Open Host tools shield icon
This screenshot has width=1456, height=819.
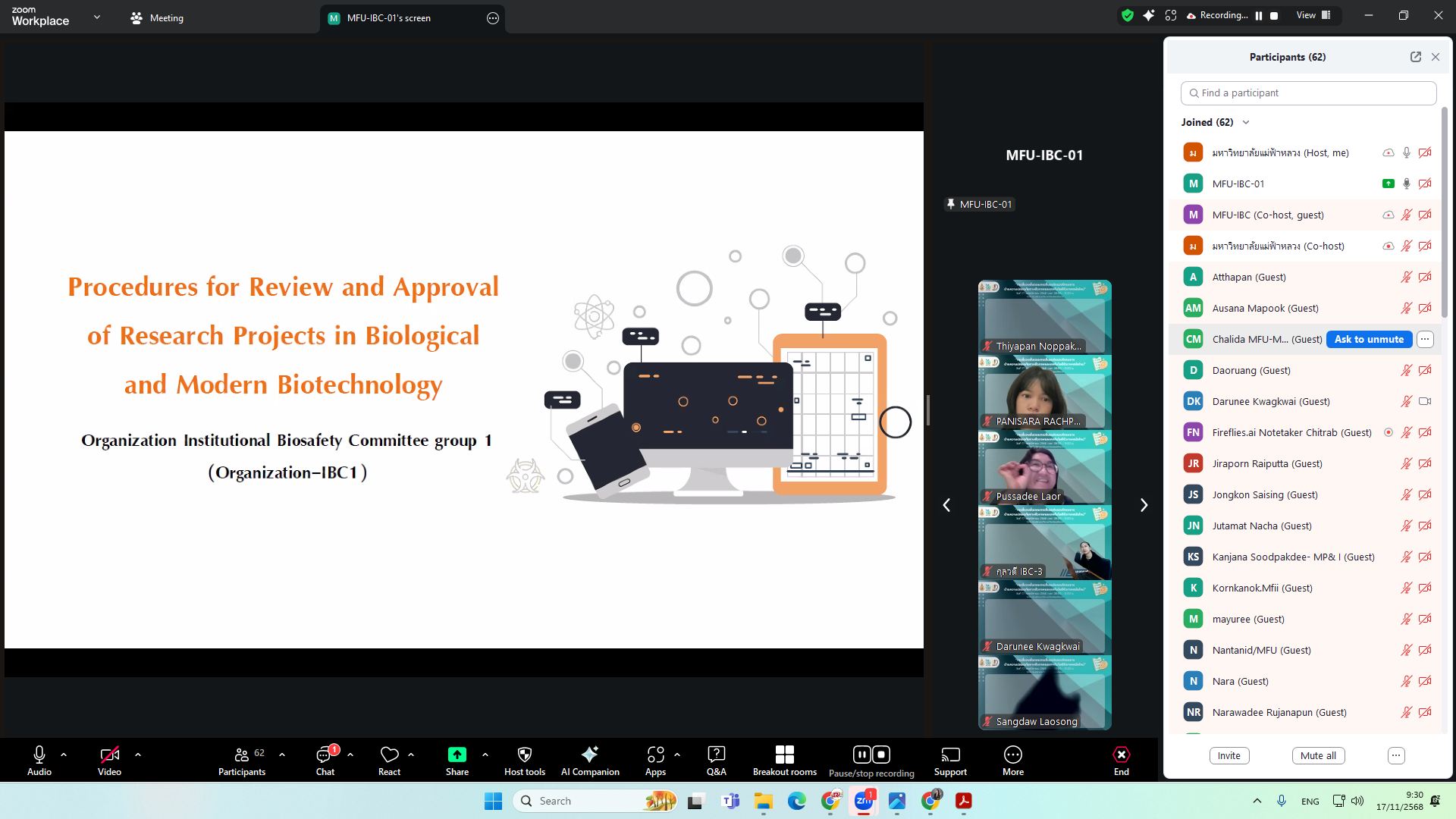[524, 760]
